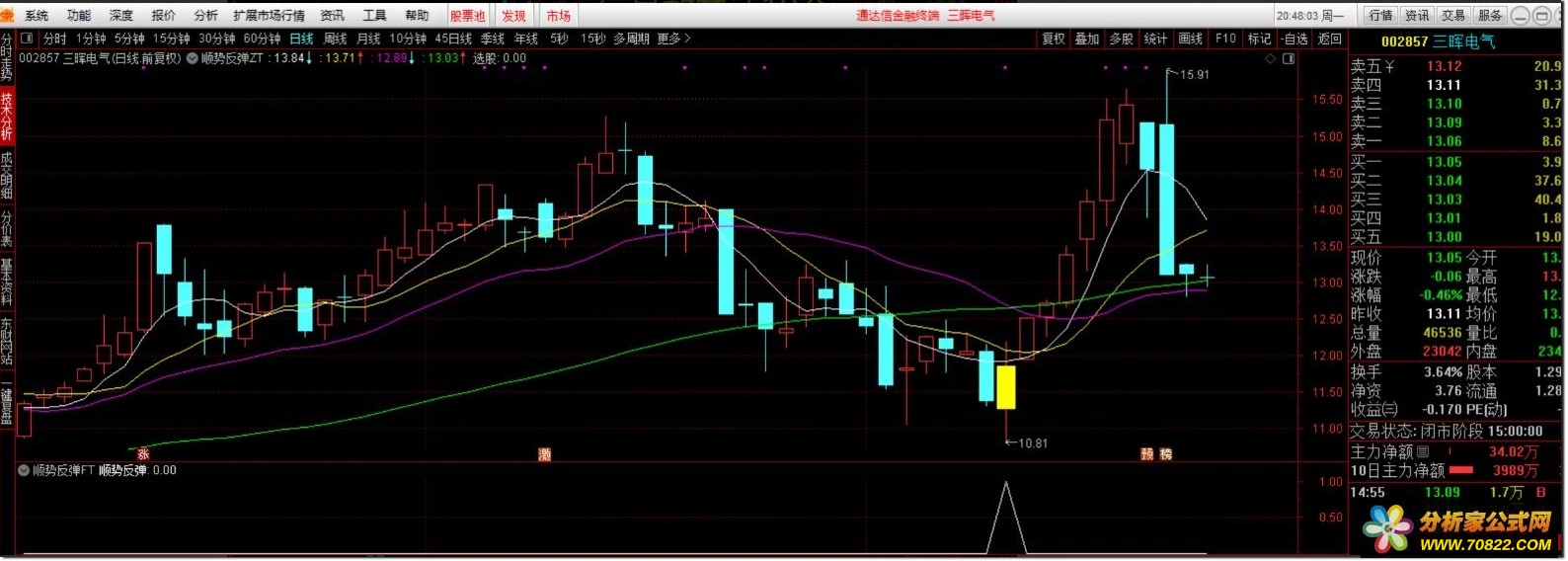Viewport: 1568px width, 561px height.
Task: Open the 功能 menu
Action: coord(79,16)
